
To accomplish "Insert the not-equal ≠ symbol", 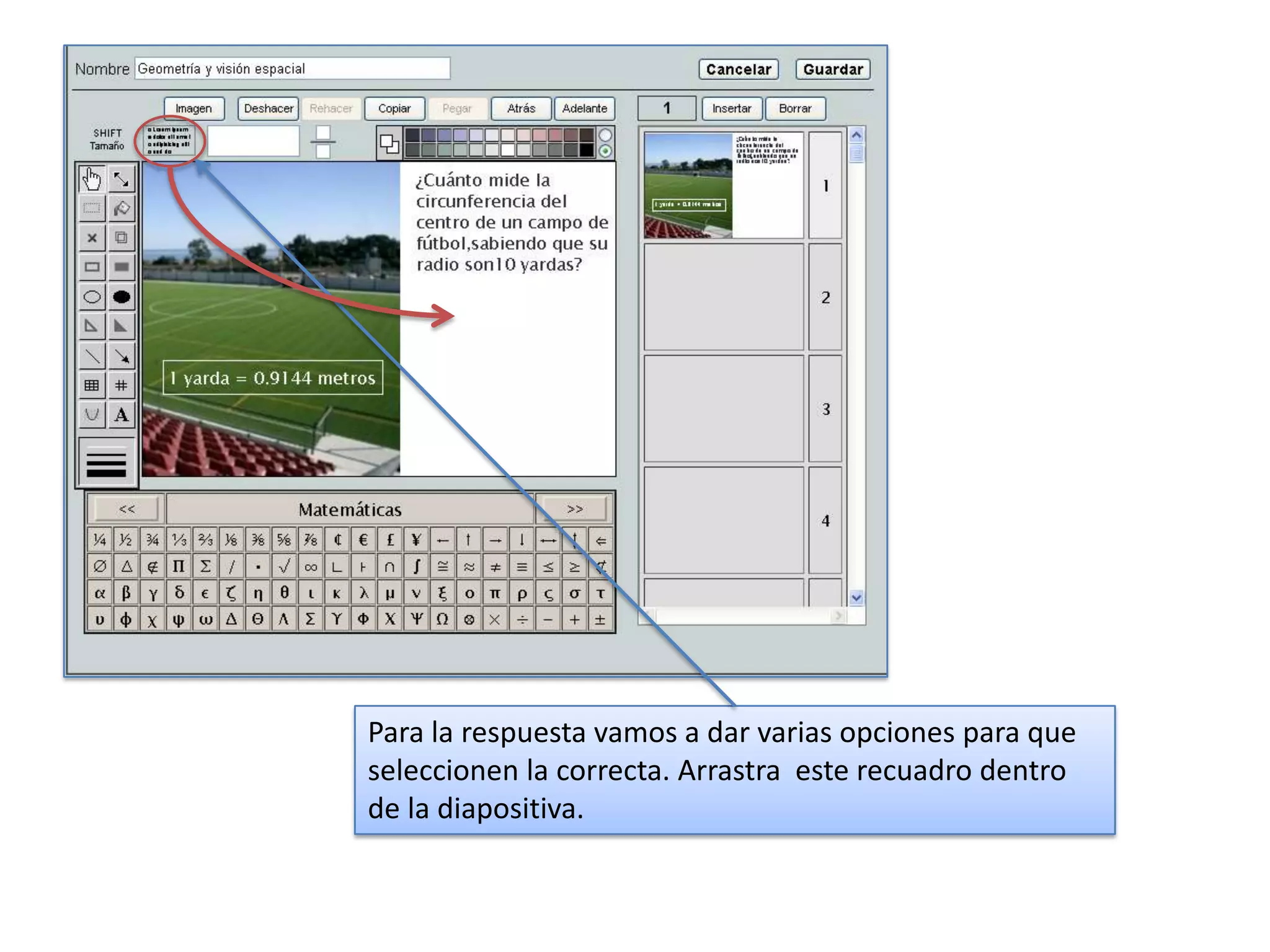I will point(495,566).
